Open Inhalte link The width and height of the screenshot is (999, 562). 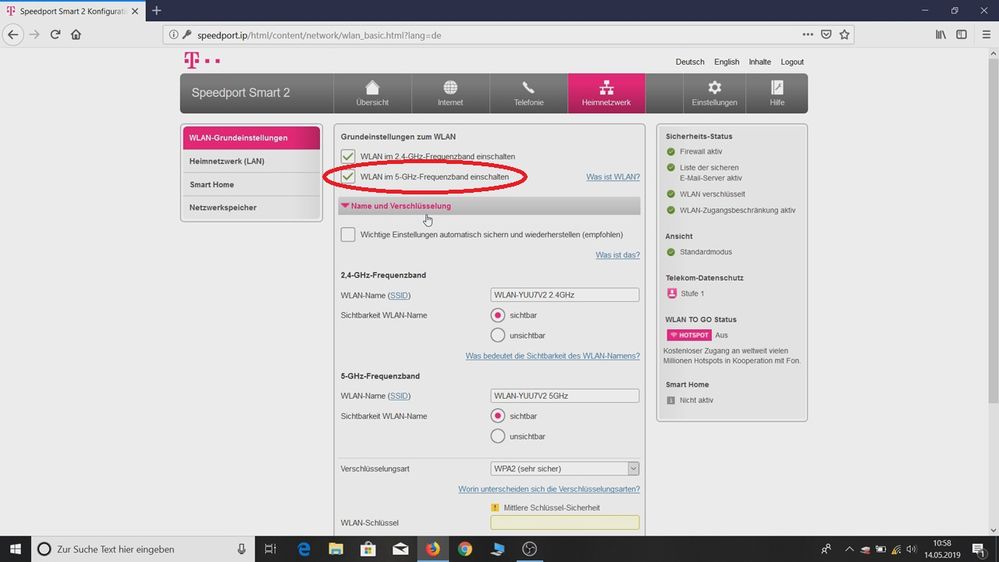759,62
